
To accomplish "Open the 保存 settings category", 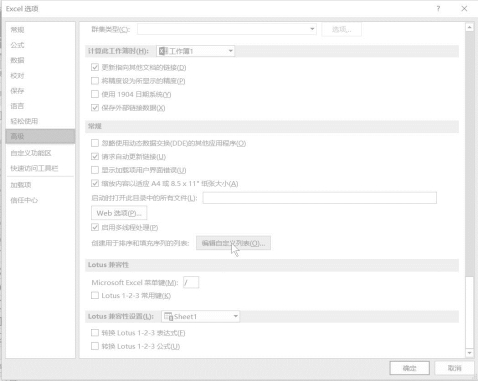I will click(x=40, y=91).
